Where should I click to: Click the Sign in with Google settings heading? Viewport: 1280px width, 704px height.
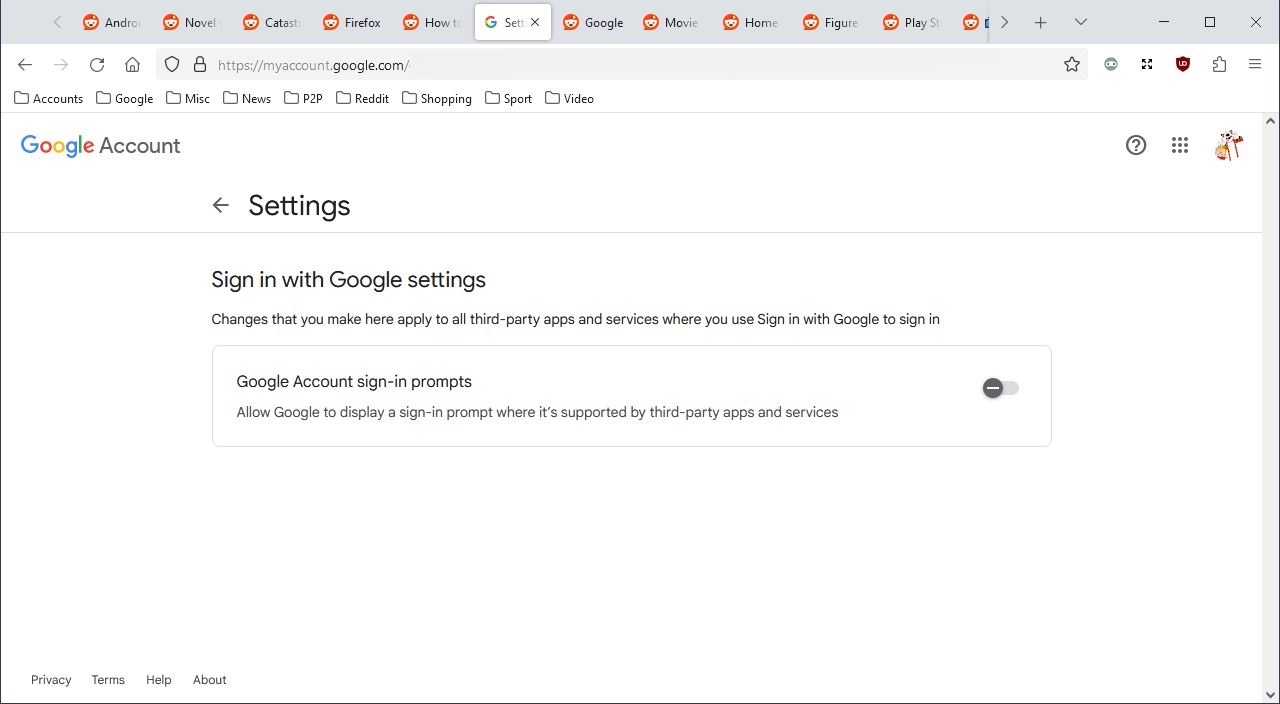[348, 280]
